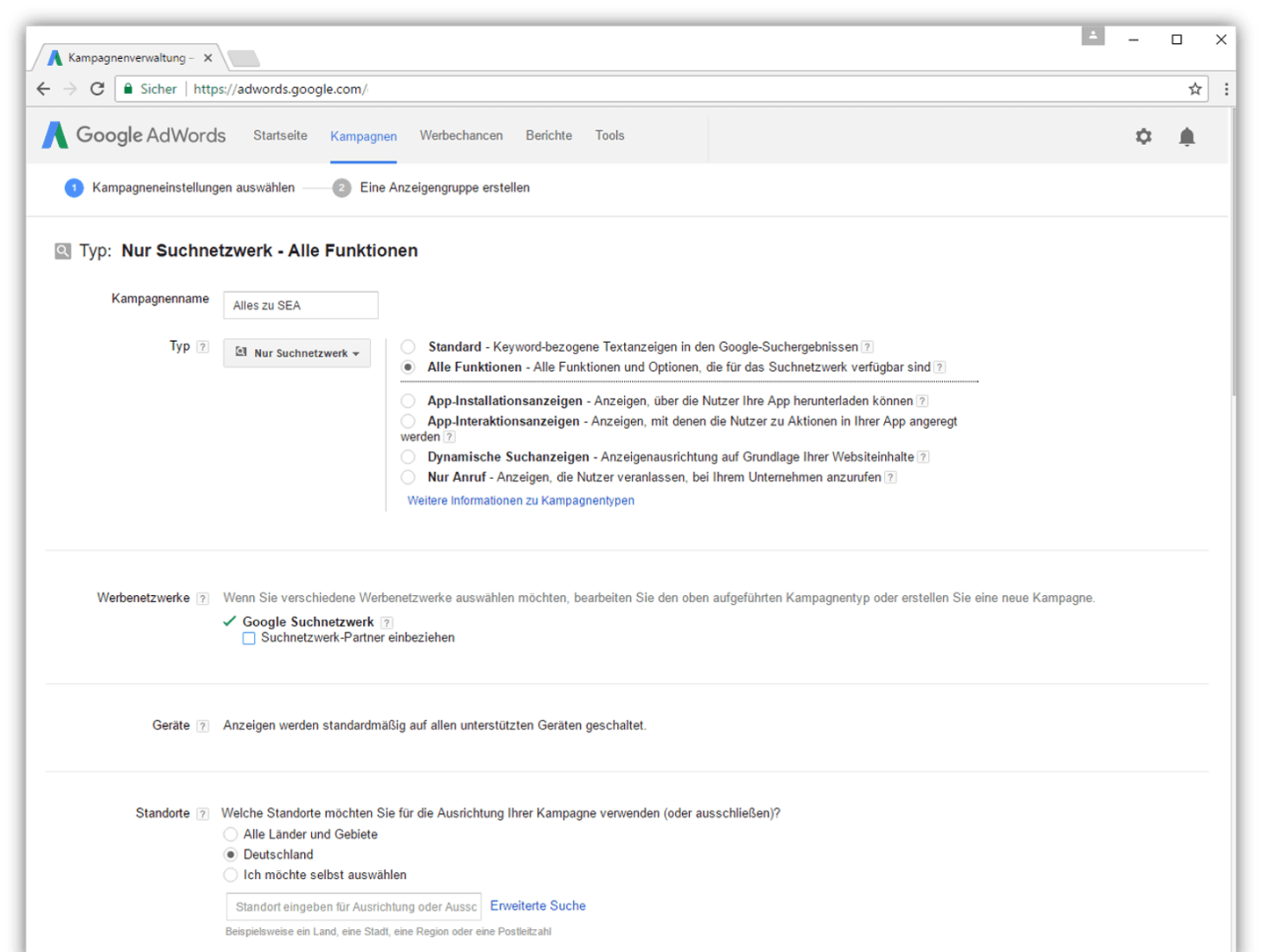Open Weitere Informationen zu Kampagnentypen
This screenshot has width=1262, height=952.
(x=520, y=500)
